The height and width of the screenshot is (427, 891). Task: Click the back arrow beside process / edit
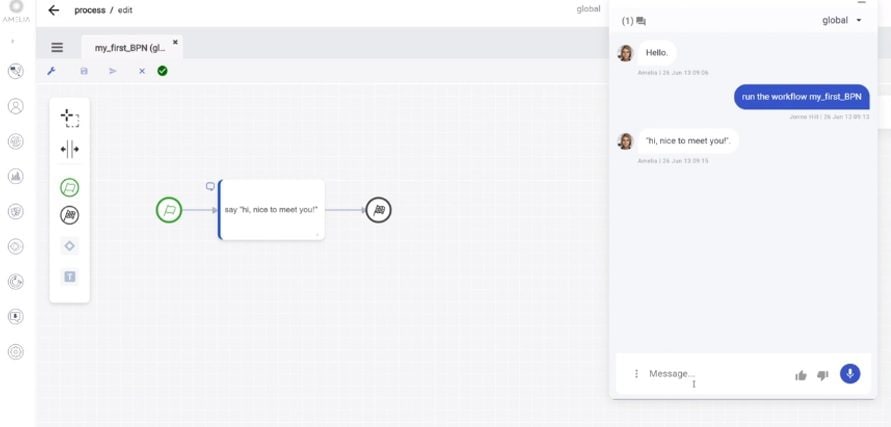point(53,10)
